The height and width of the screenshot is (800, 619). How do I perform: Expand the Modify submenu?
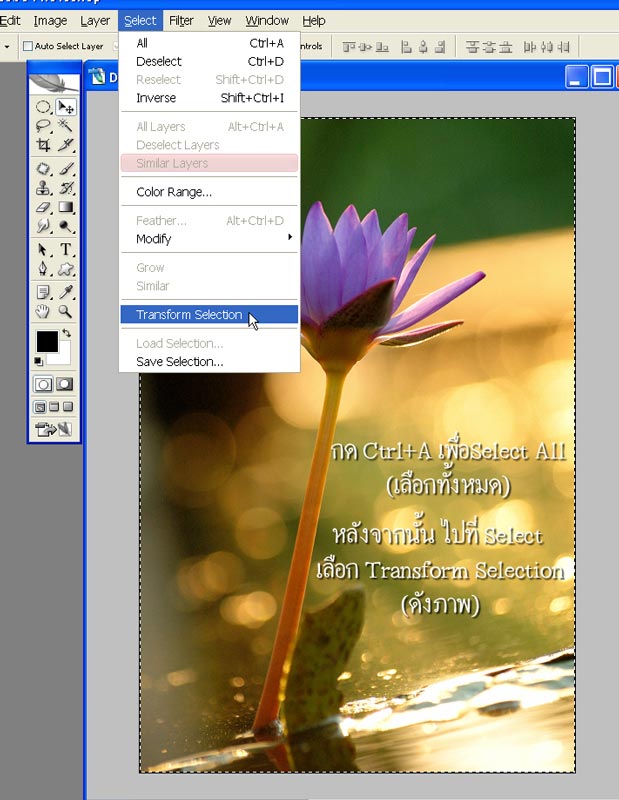coord(209,239)
